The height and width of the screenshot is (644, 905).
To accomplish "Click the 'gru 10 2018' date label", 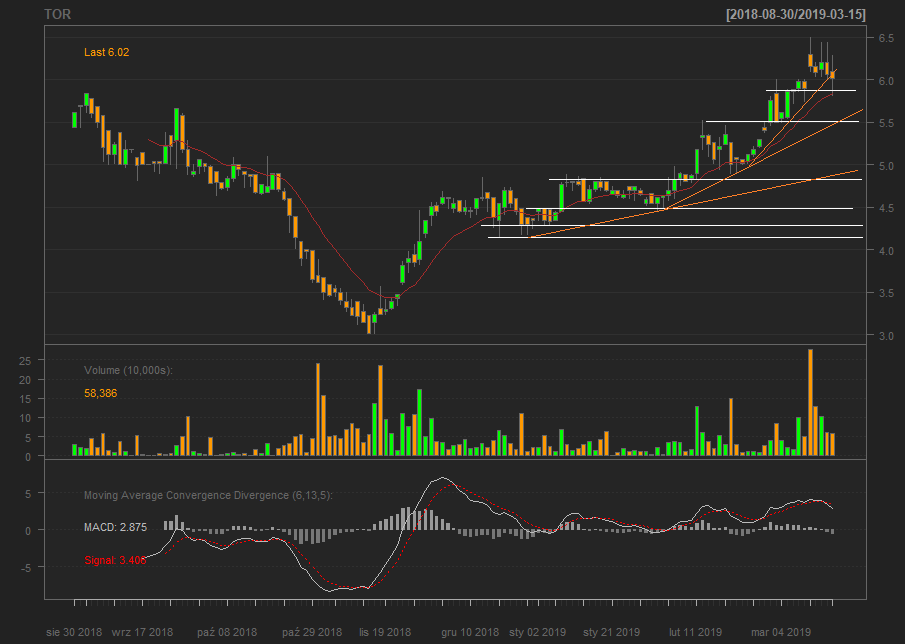I will [x=470, y=632].
